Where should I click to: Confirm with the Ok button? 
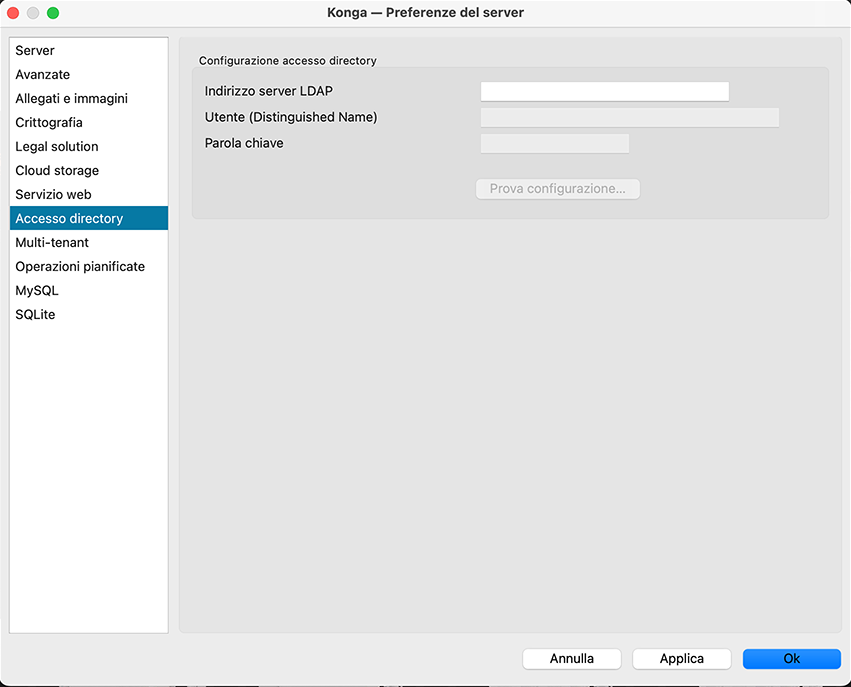coord(791,659)
